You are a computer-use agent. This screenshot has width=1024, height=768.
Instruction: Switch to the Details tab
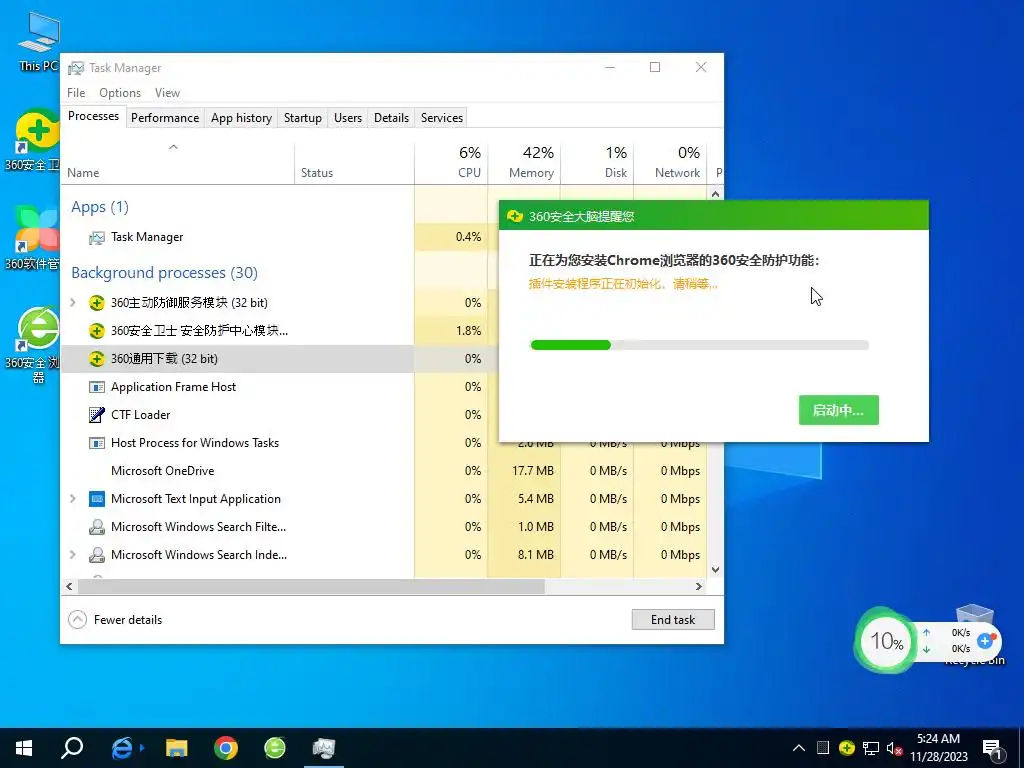(391, 118)
